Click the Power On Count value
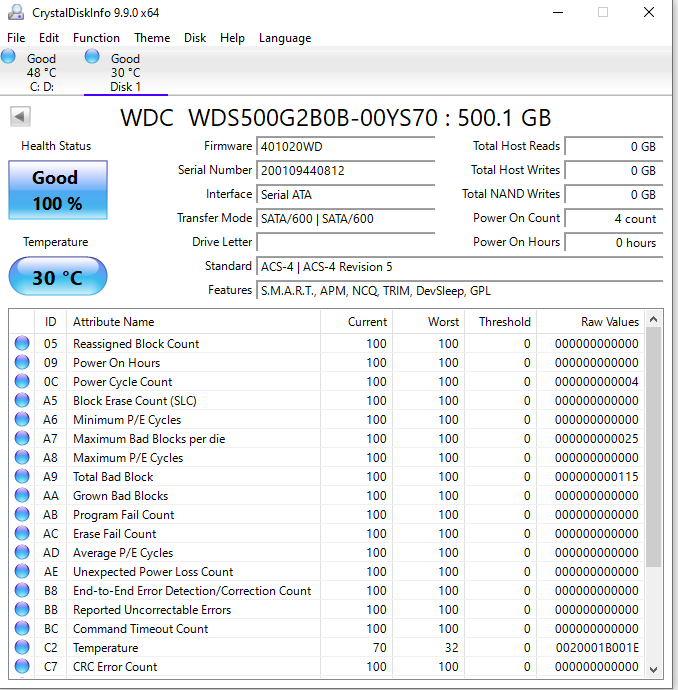This screenshot has height=690, width=678. pyautogui.click(x=614, y=218)
